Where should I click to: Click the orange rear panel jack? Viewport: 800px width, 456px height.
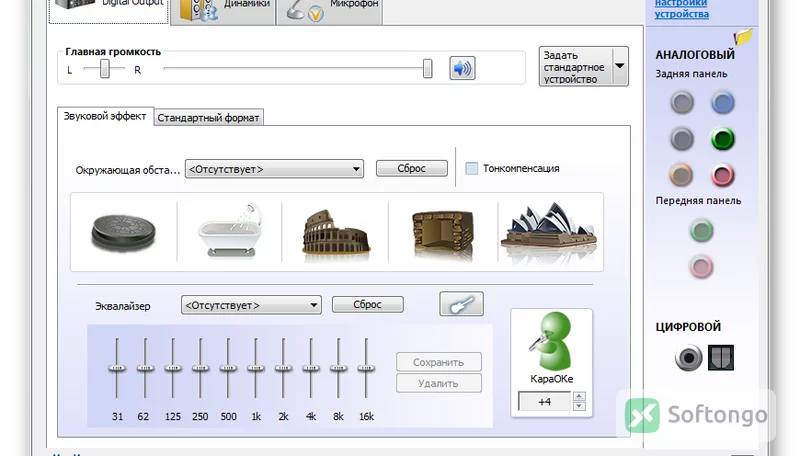682,175
